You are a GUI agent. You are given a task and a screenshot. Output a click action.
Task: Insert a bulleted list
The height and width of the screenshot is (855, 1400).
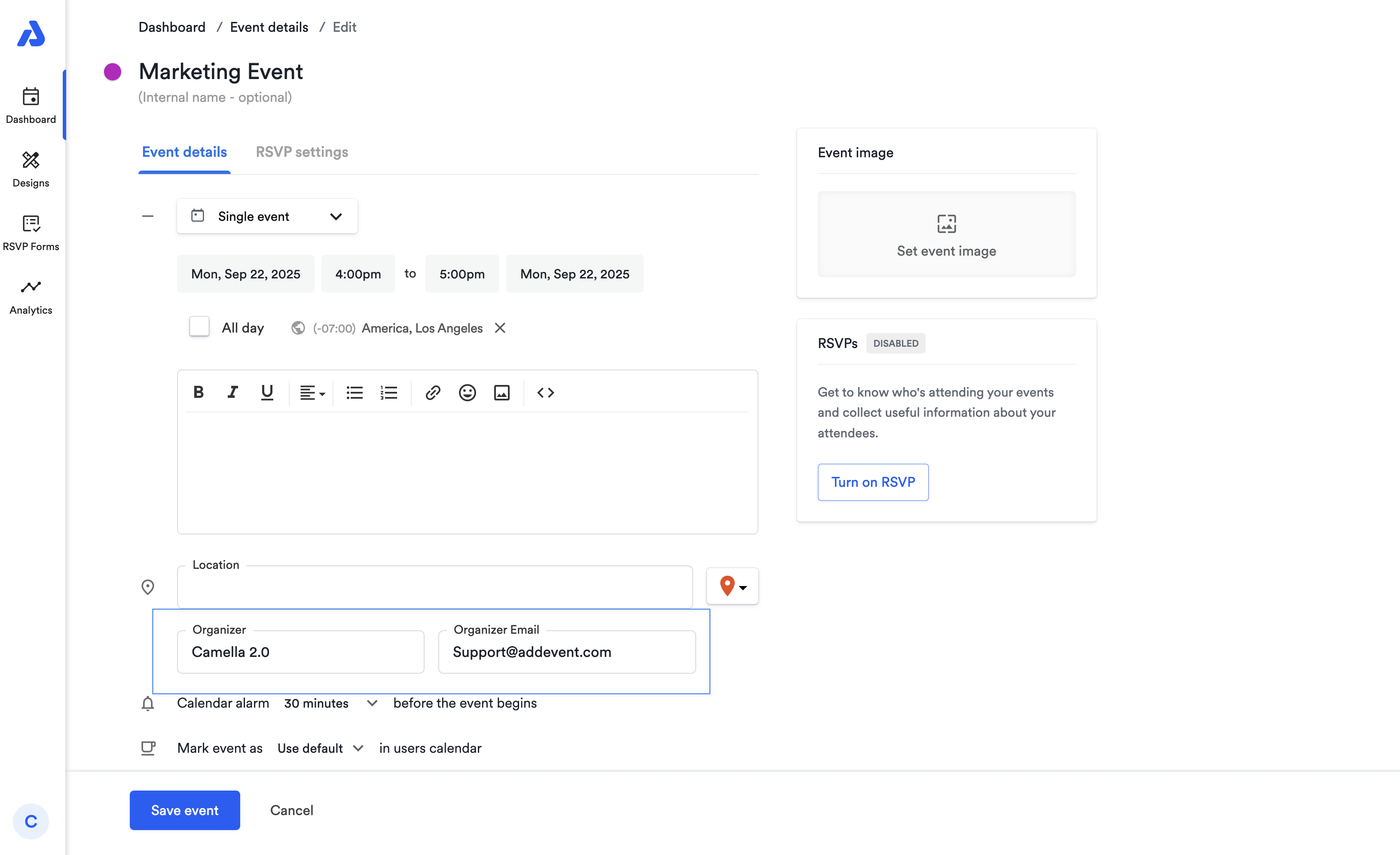(355, 393)
